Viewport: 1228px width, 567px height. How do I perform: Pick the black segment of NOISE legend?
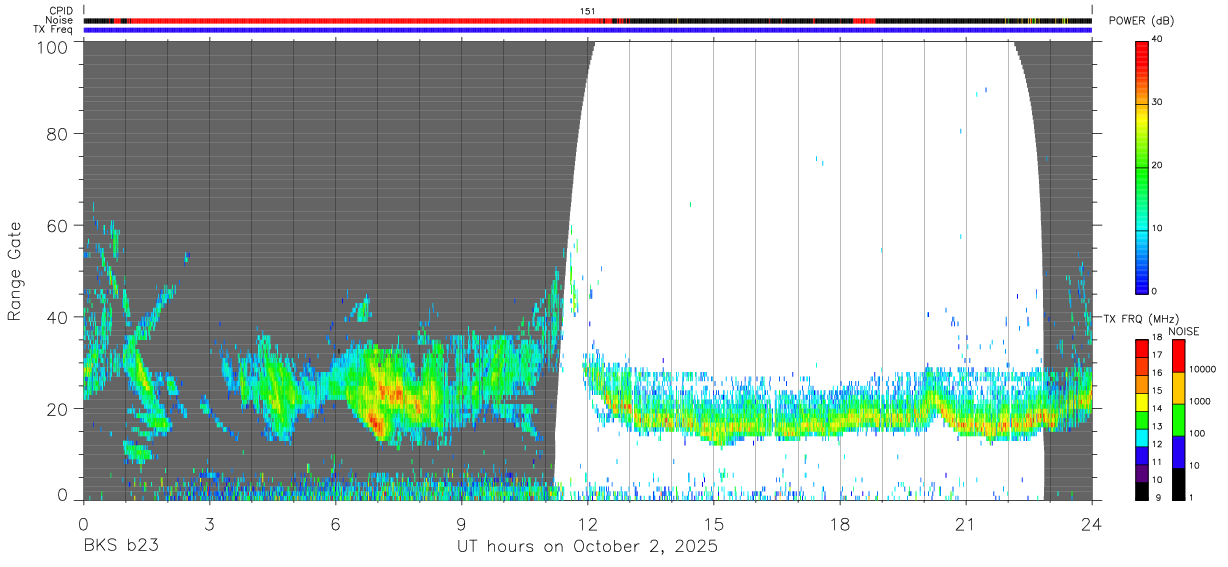tap(1178, 484)
